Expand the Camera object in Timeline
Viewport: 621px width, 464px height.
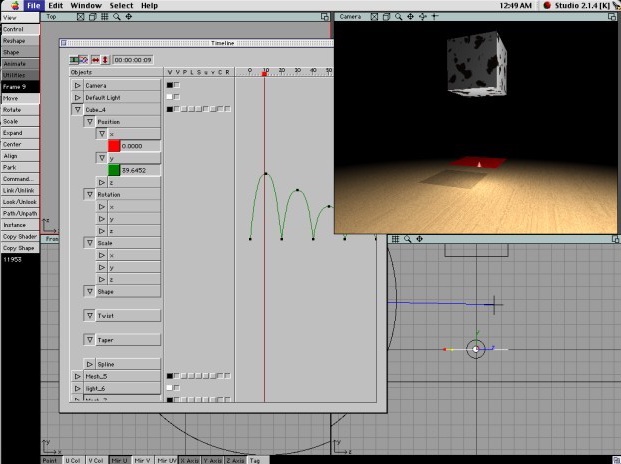point(78,86)
